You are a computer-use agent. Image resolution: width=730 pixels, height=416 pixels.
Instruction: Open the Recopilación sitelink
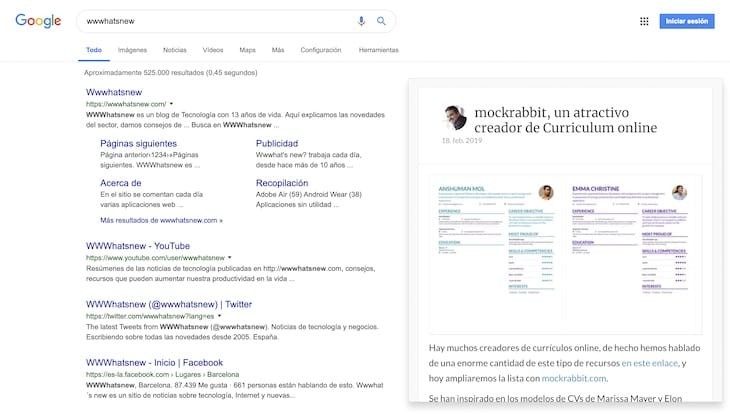click(282, 183)
